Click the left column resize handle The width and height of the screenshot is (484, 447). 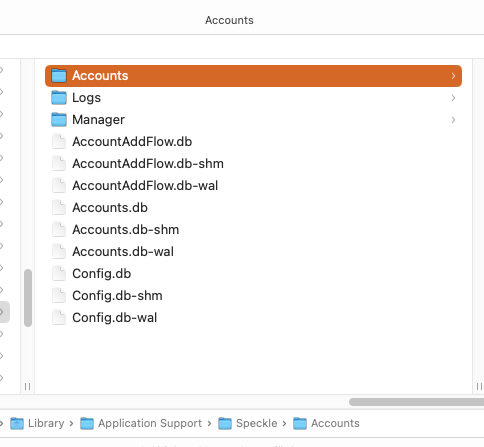coord(27,386)
